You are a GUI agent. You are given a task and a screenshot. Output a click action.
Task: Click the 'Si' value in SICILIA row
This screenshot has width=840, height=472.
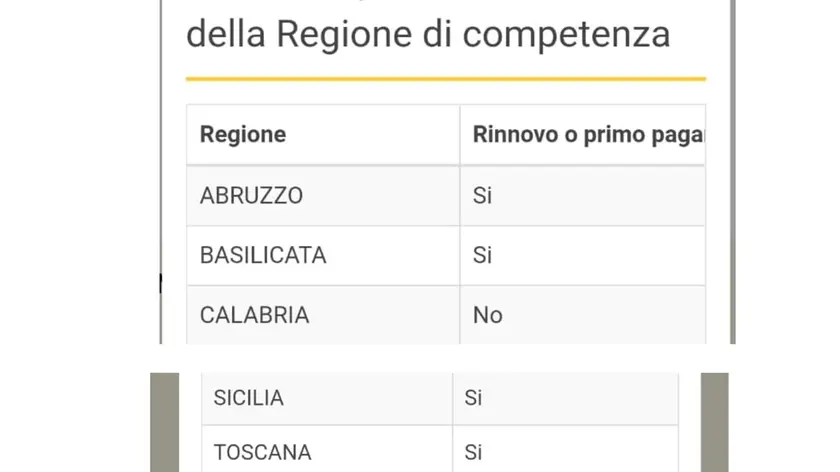pos(473,398)
